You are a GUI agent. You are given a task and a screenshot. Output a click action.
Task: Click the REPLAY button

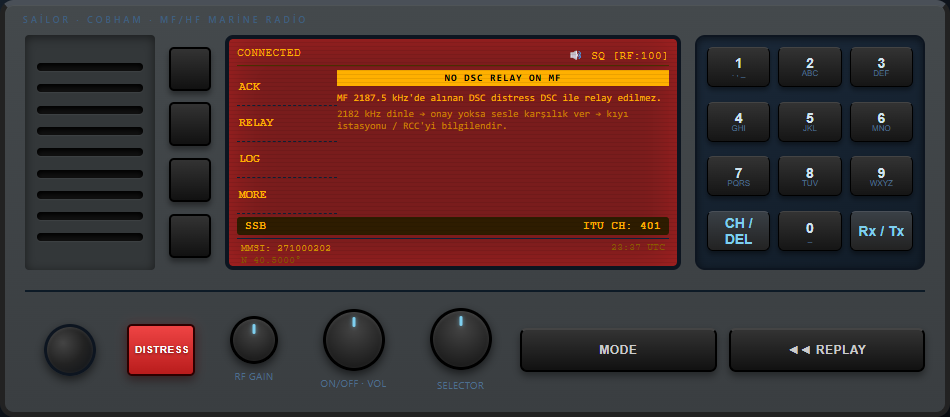coord(826,350)
